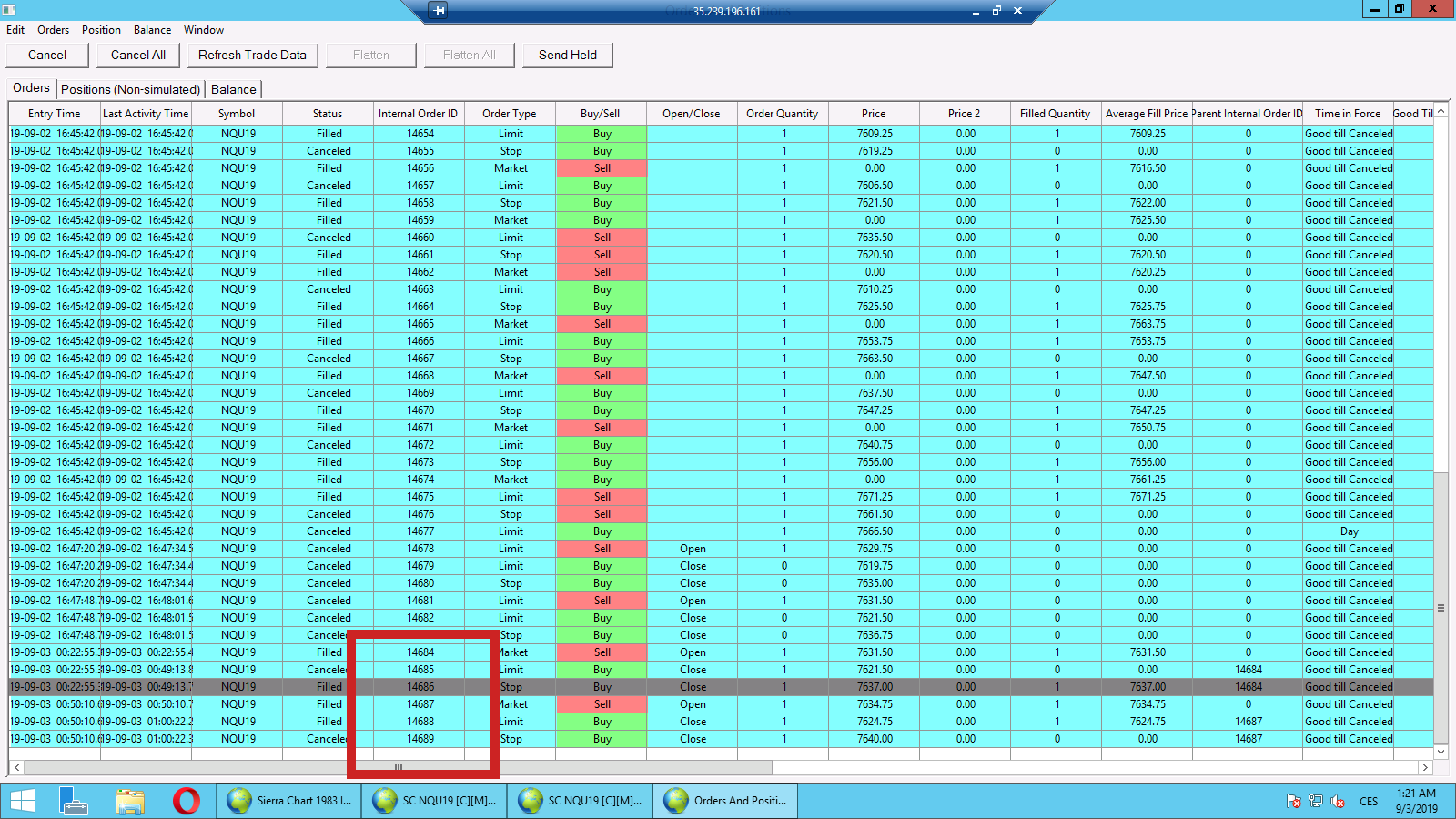
Task: Switch to the Positions (Non-simulated) tab
Action: point(130,89)
